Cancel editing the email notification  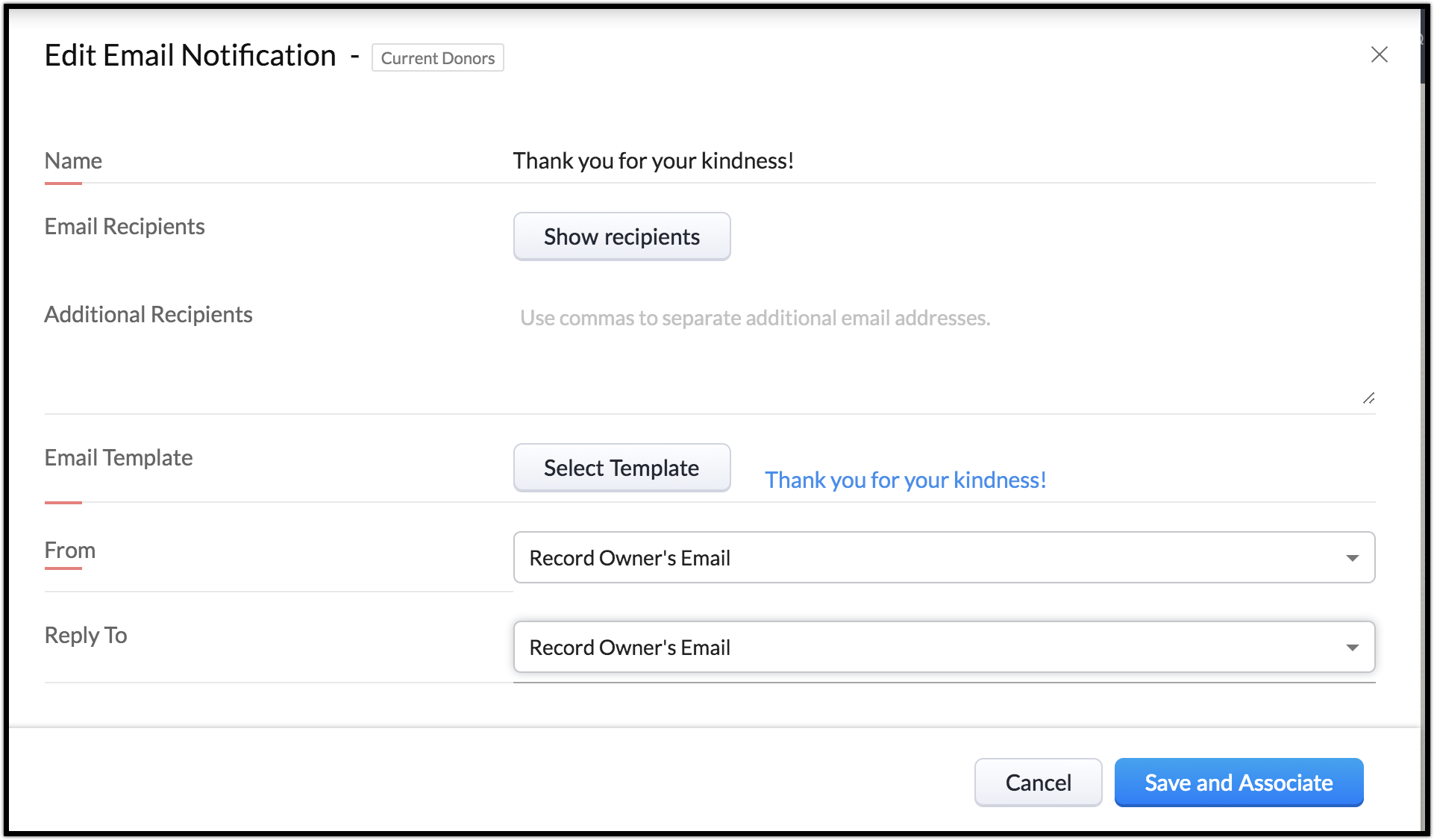coord(1038,783)
